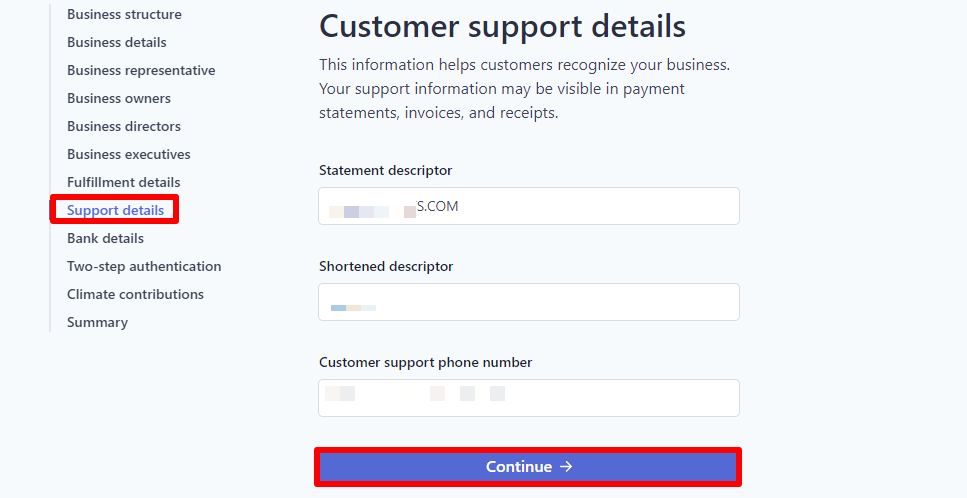Image resolution: width=967 pixels, height=498 pixels.
Task: Open the Business owners step
Action: [x=119, y=99]
